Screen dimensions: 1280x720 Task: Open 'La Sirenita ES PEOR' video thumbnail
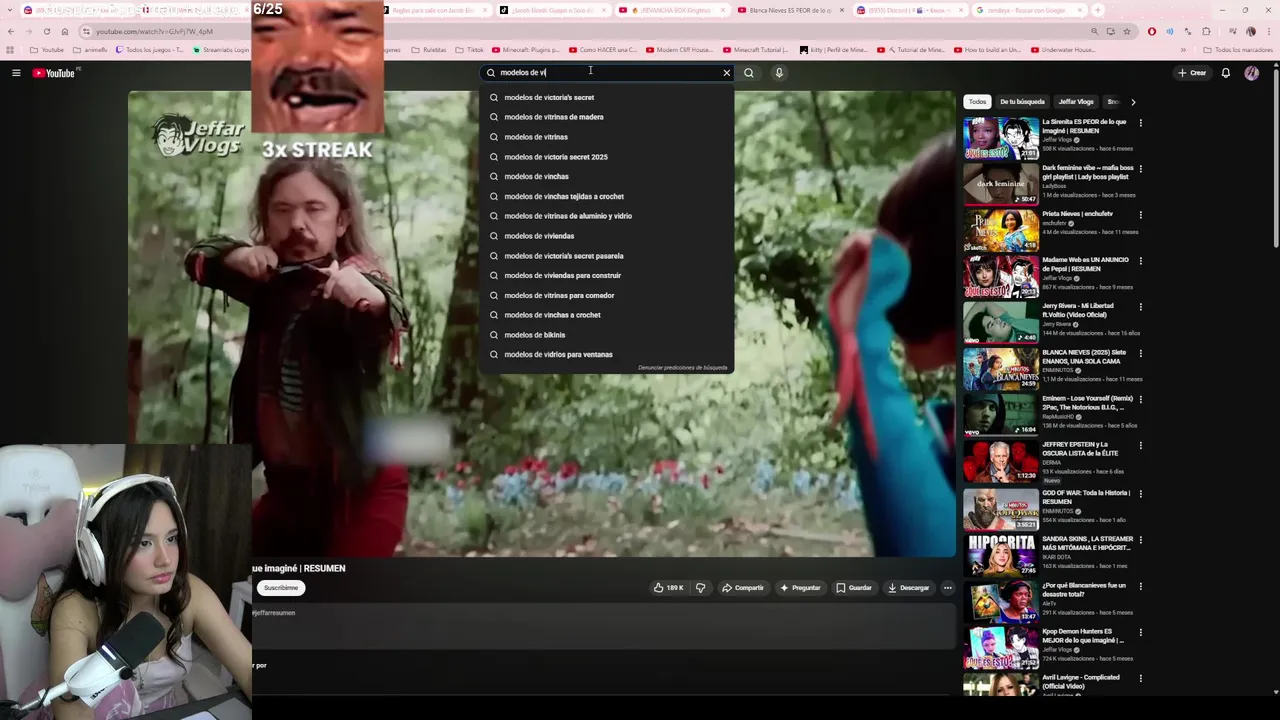(x=1001, y=139)
